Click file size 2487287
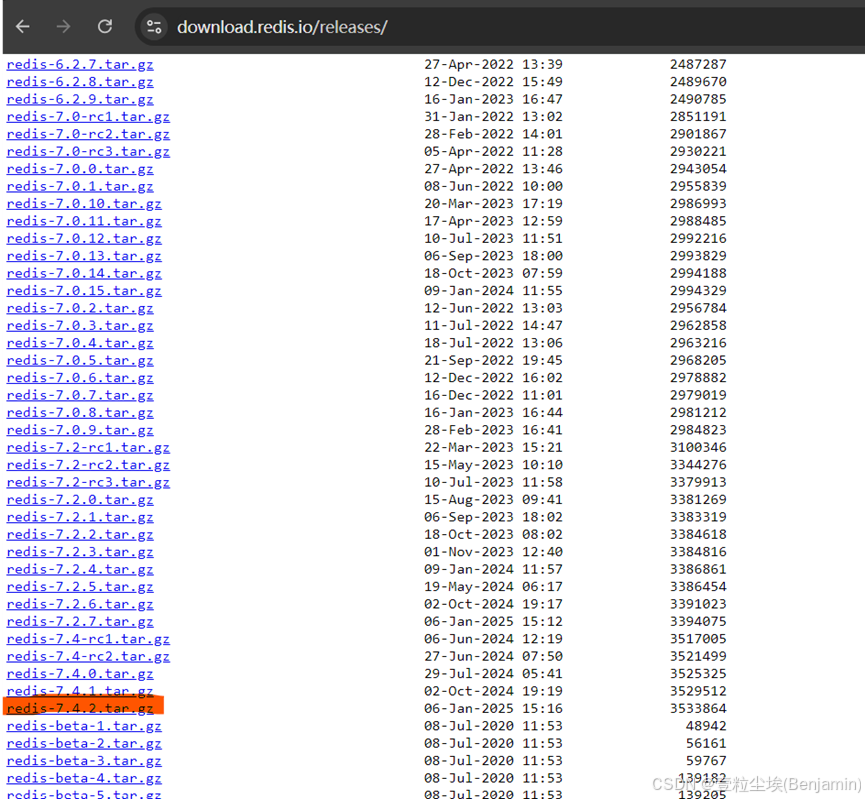This screenshot has height=799, width=865. [698, 65]
